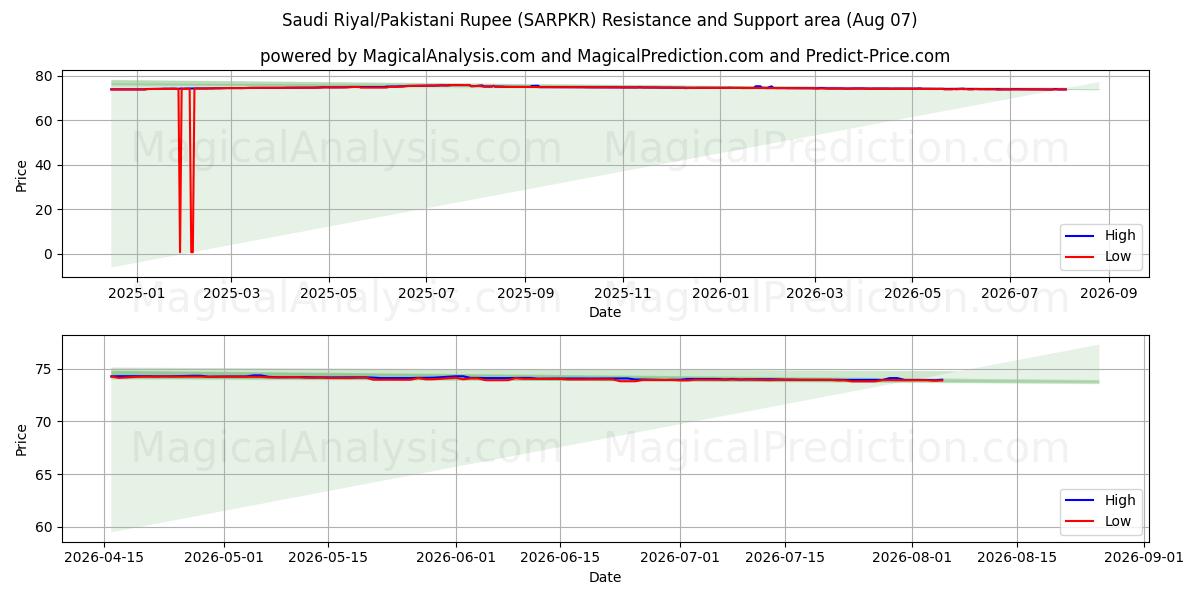Click the '2025-11' x-axis tick label

pos(623,293)
